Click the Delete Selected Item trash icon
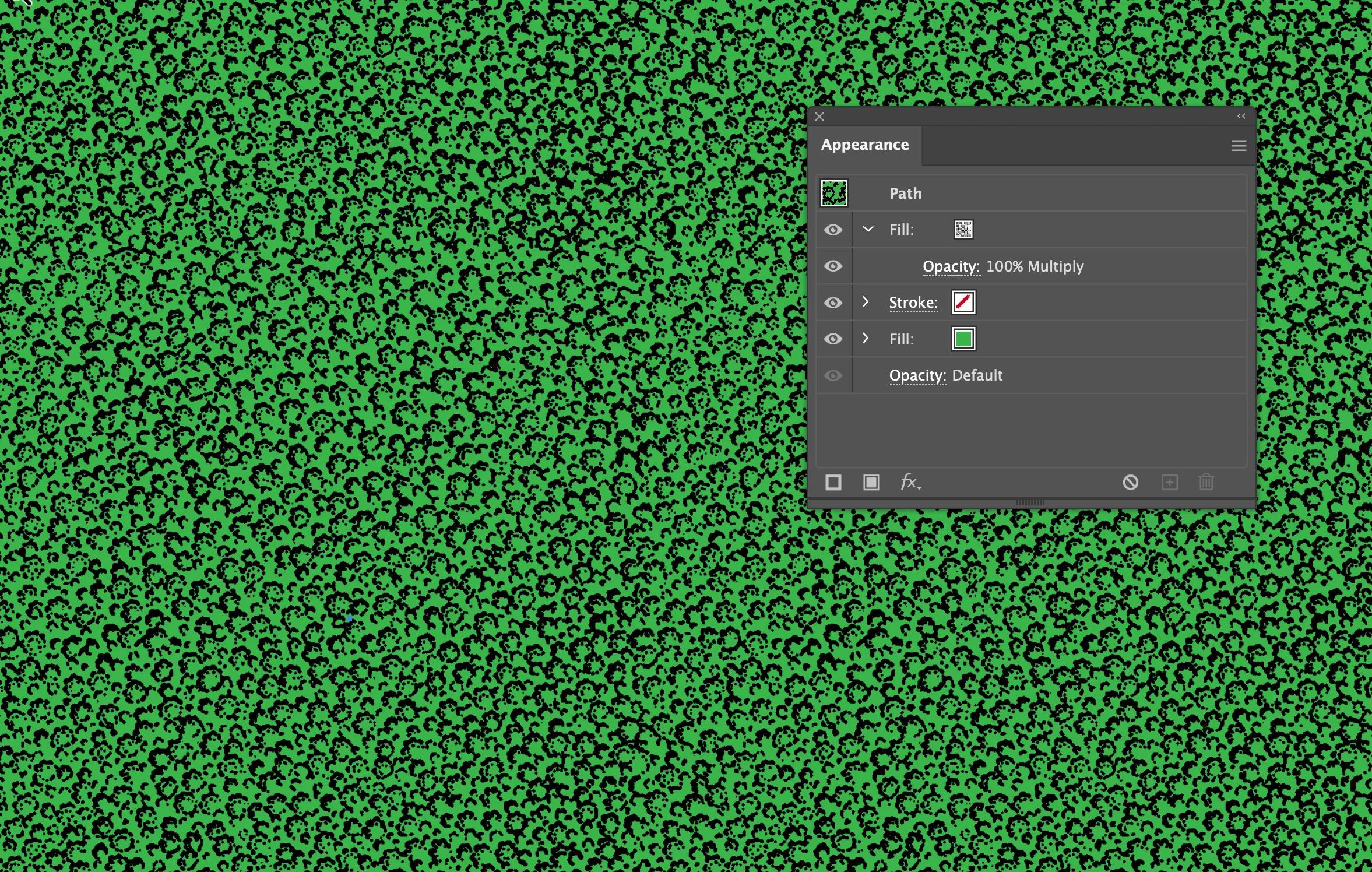The width and height of the screenshot is (1372, 872). click(x=1206, y=483)
